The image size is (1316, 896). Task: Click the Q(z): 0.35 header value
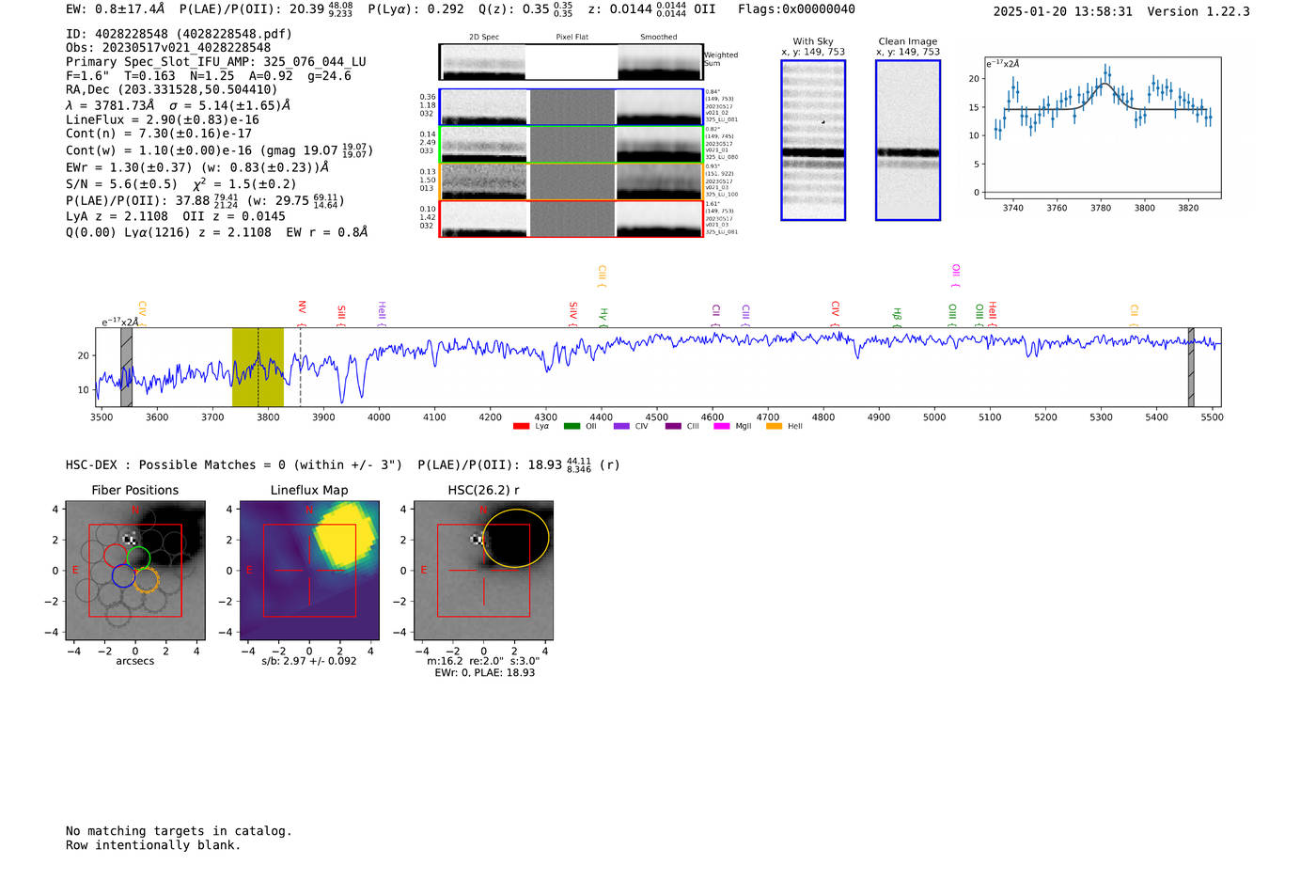tap(525, 9)
